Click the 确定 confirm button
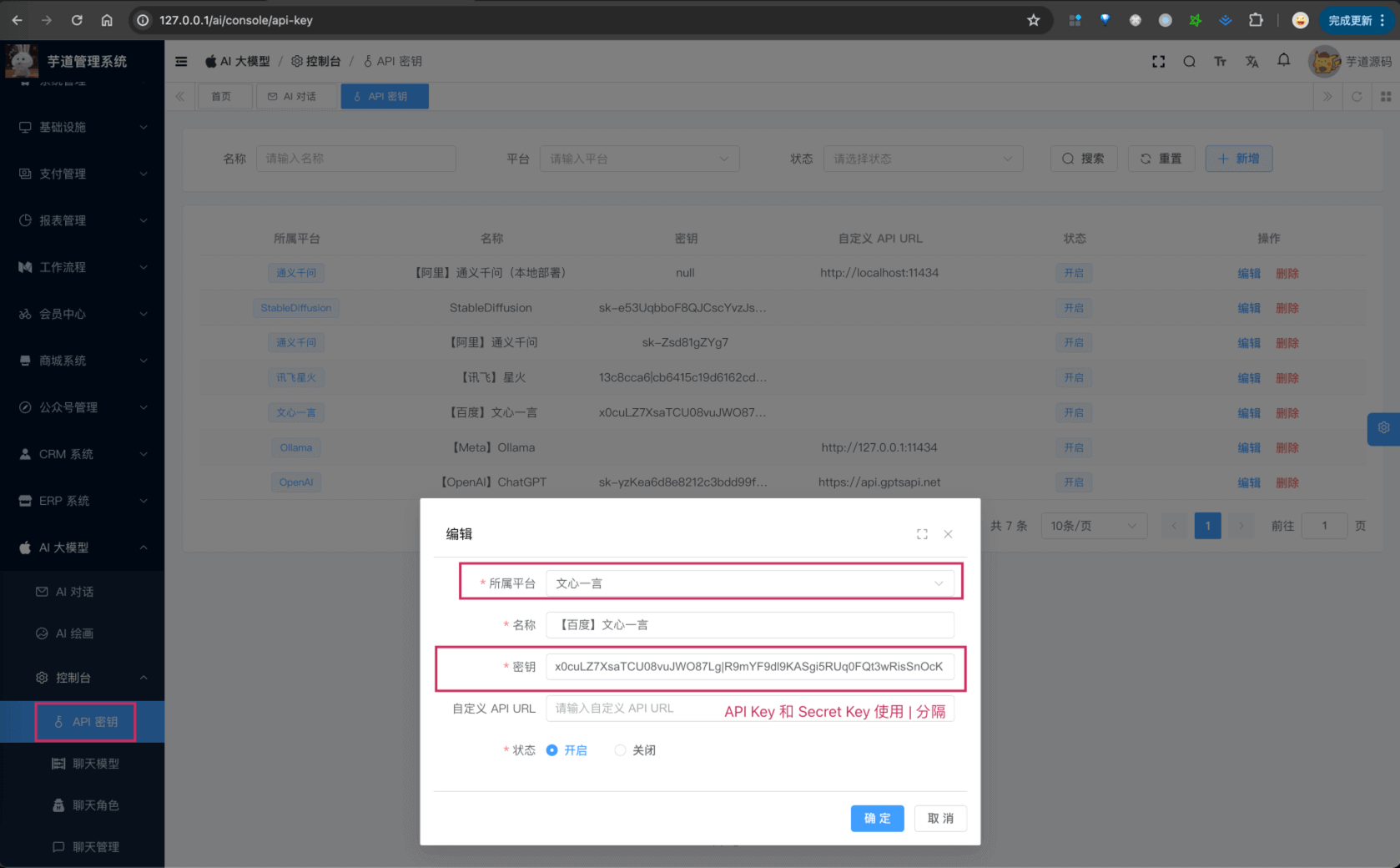 point(877,818)
